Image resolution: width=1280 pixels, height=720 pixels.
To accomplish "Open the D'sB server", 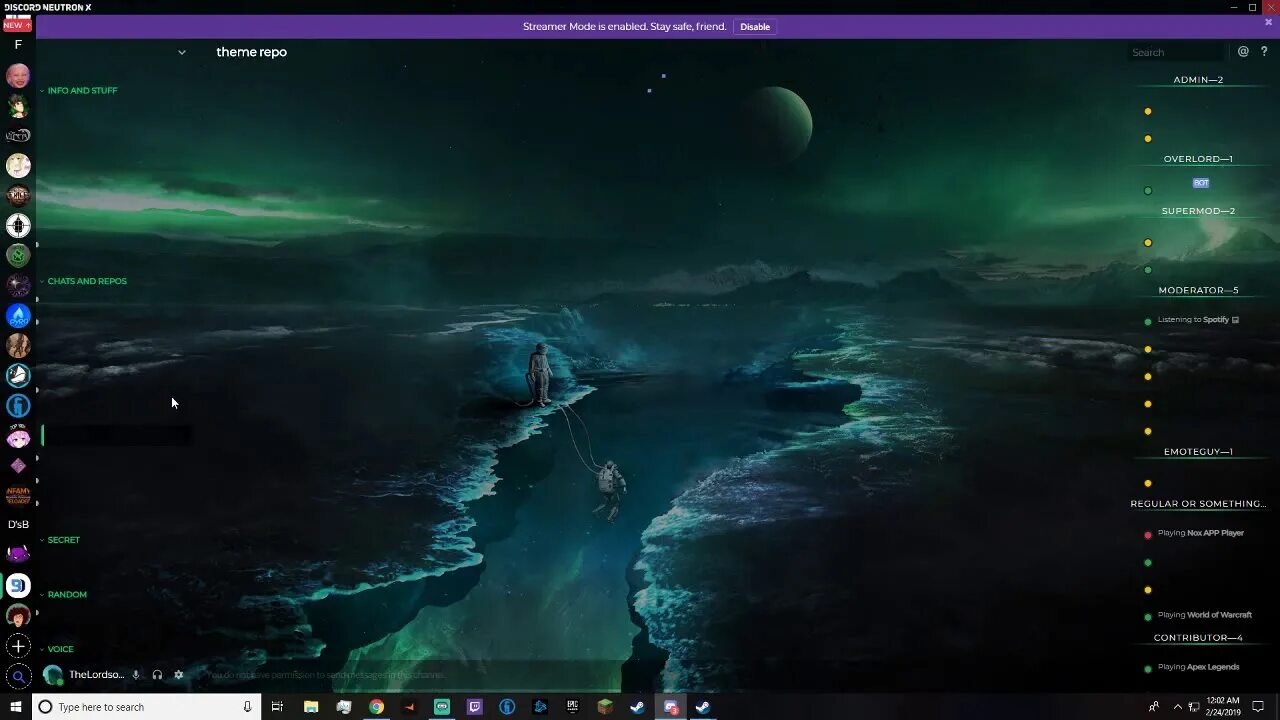I will pyautogui.click(x=18, y=525).
